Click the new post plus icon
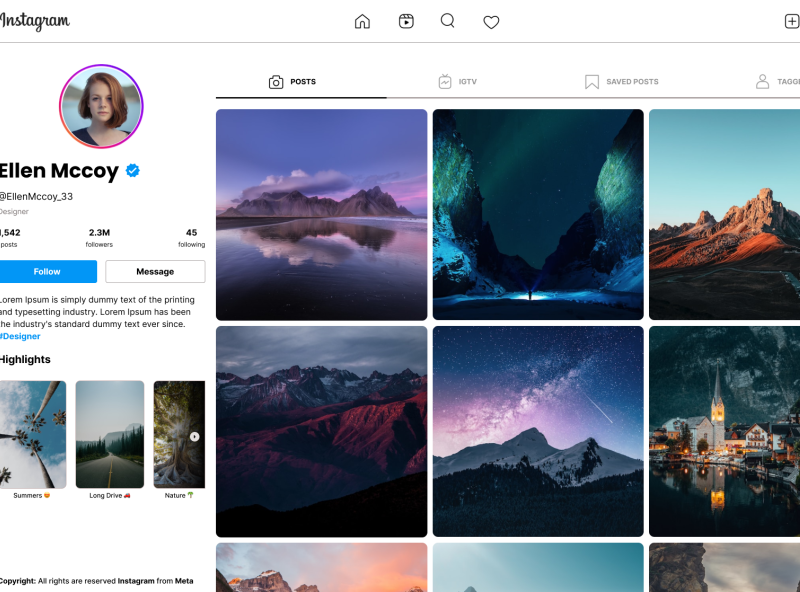800x592 pixels. click(x=792, y=21)
